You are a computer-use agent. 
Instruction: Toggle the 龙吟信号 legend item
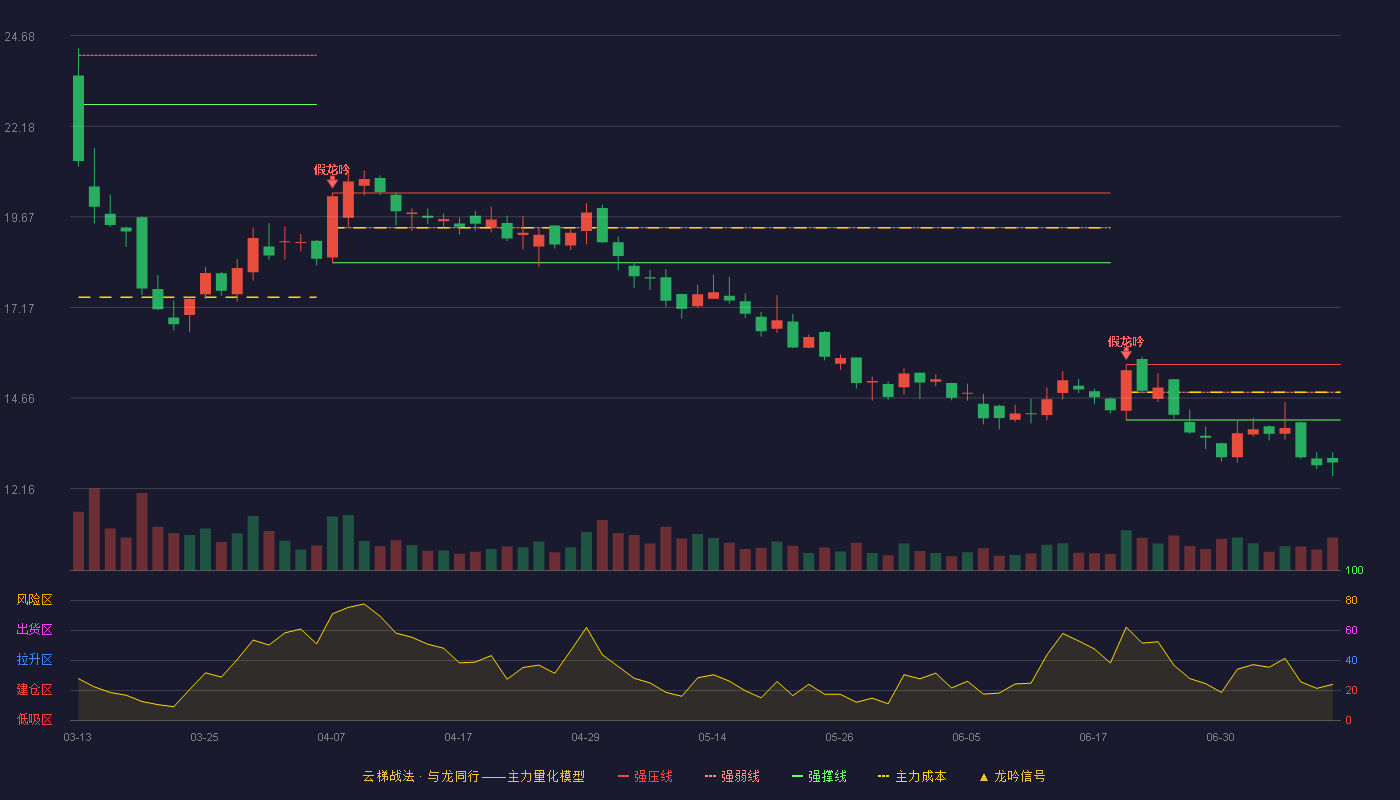point(1011,776)
